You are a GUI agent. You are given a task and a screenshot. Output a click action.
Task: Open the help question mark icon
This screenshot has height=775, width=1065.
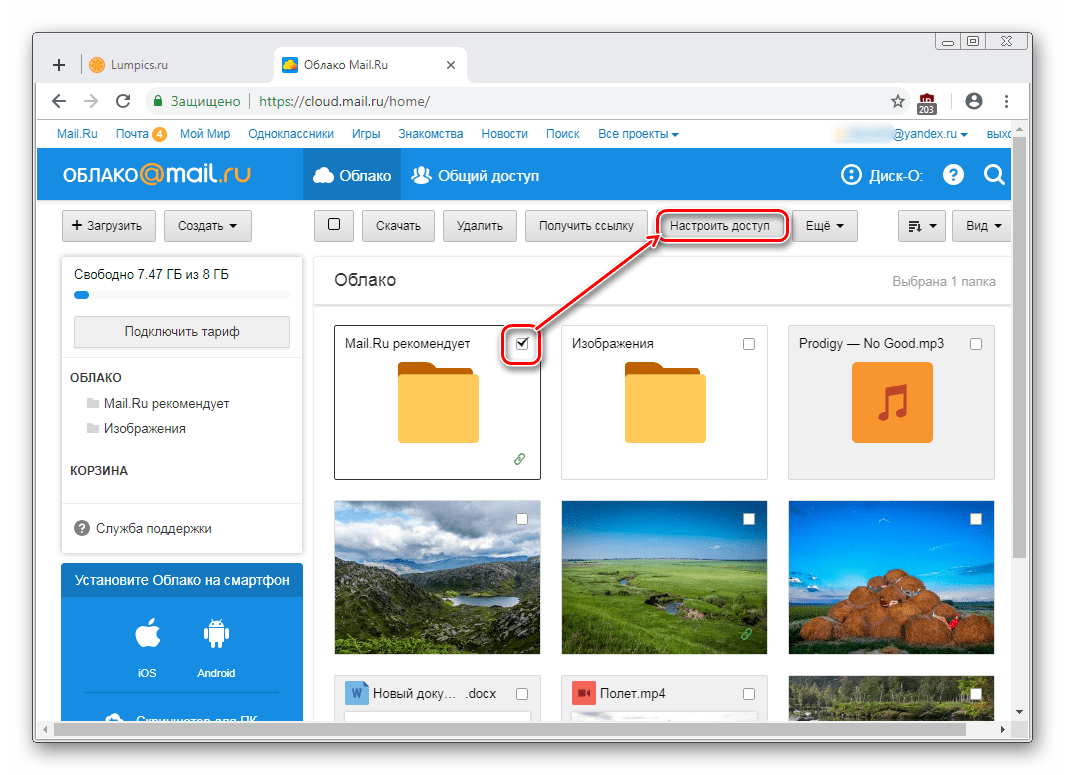coord(953,175)
